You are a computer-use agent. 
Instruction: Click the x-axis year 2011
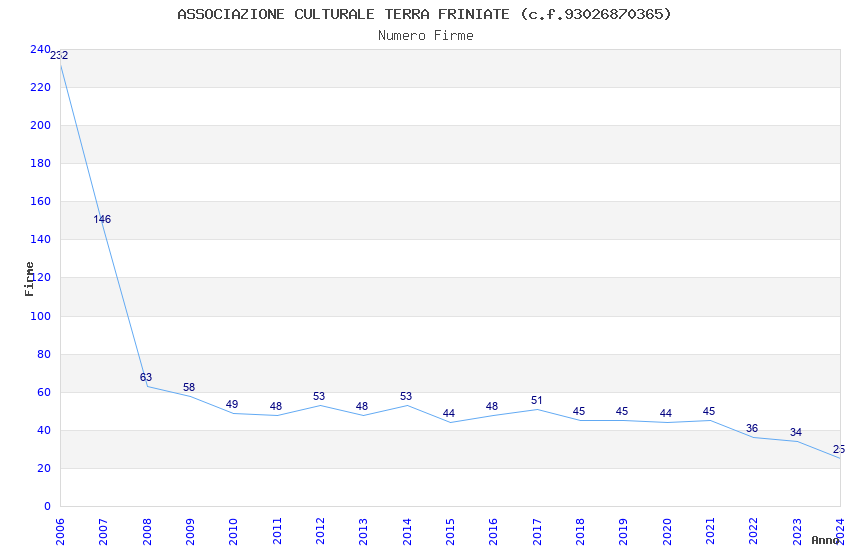pyautogui.click(x=277, y=532)
